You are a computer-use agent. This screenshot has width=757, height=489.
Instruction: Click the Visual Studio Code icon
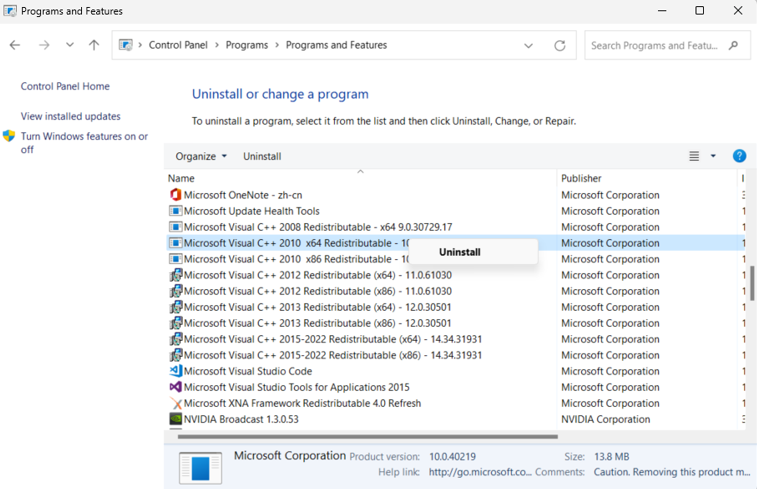click(176, 371)
